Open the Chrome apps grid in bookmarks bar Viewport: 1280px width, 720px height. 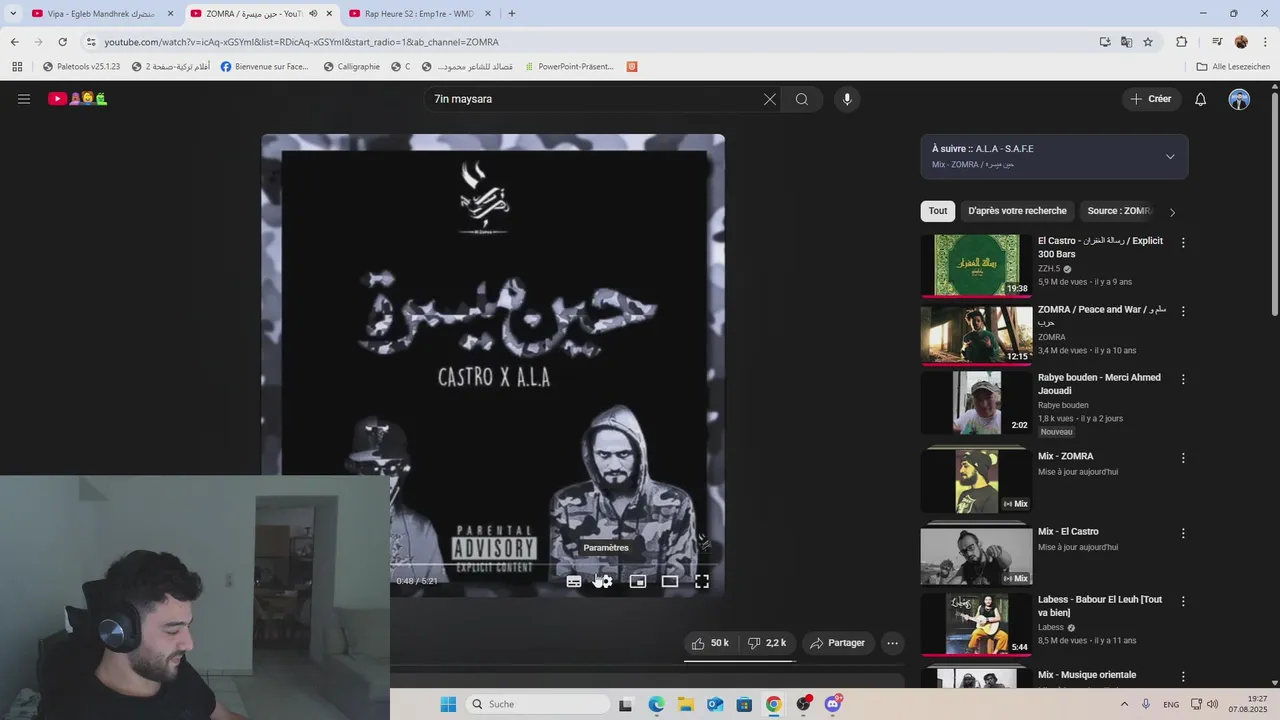coord(17,67)
